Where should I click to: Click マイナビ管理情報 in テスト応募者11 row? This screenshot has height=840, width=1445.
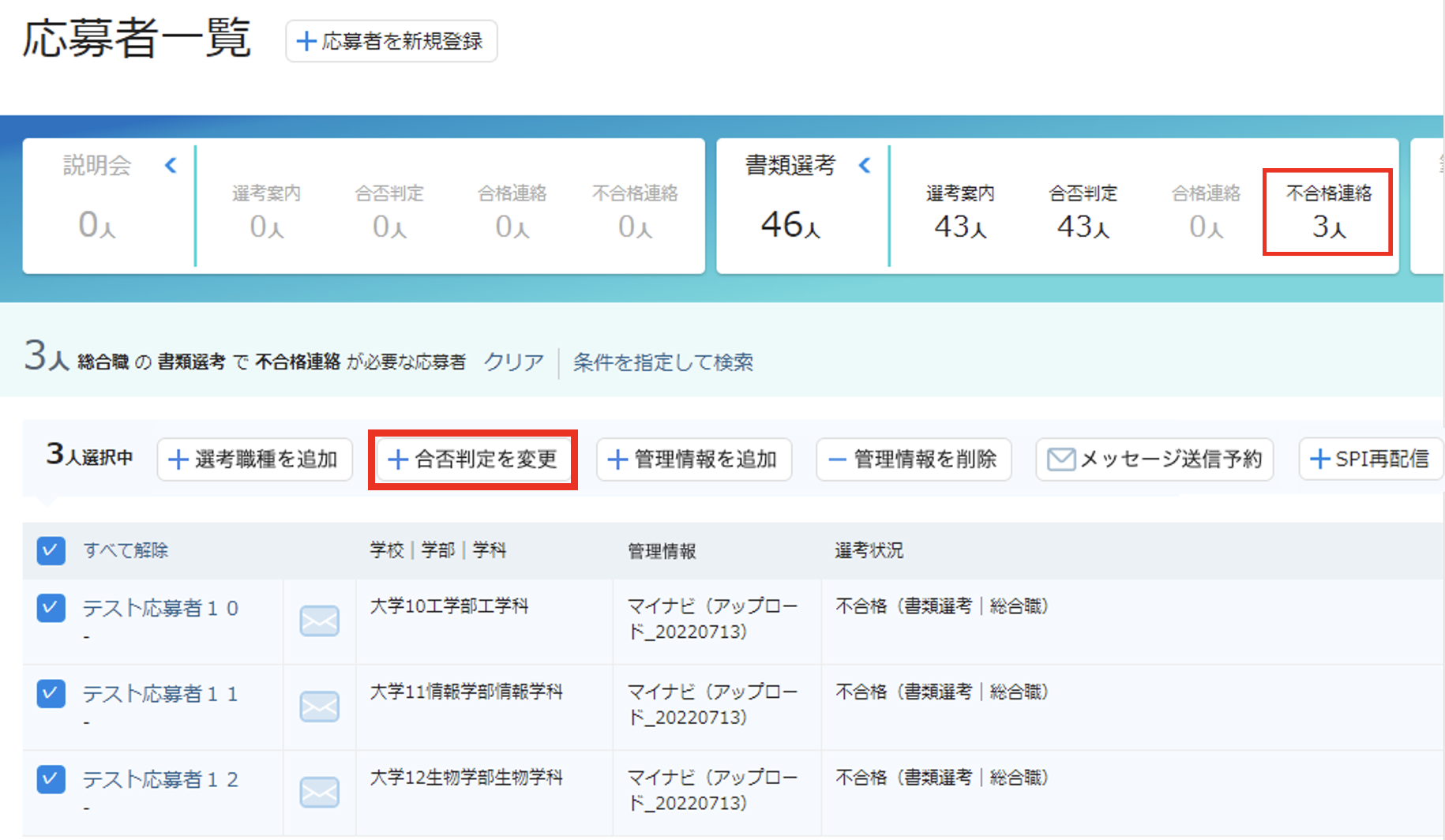pyautogui.click(x=713, y=704)
